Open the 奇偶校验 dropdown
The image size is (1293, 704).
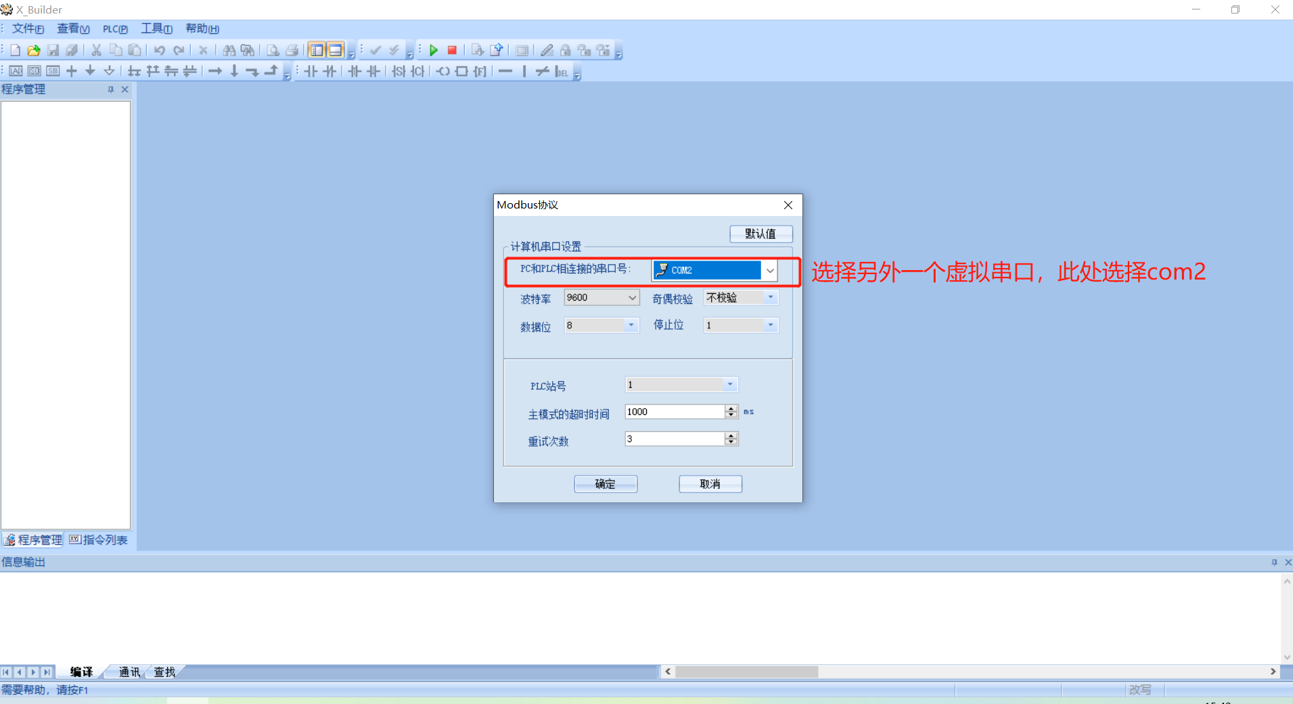[x=770, y=298]
